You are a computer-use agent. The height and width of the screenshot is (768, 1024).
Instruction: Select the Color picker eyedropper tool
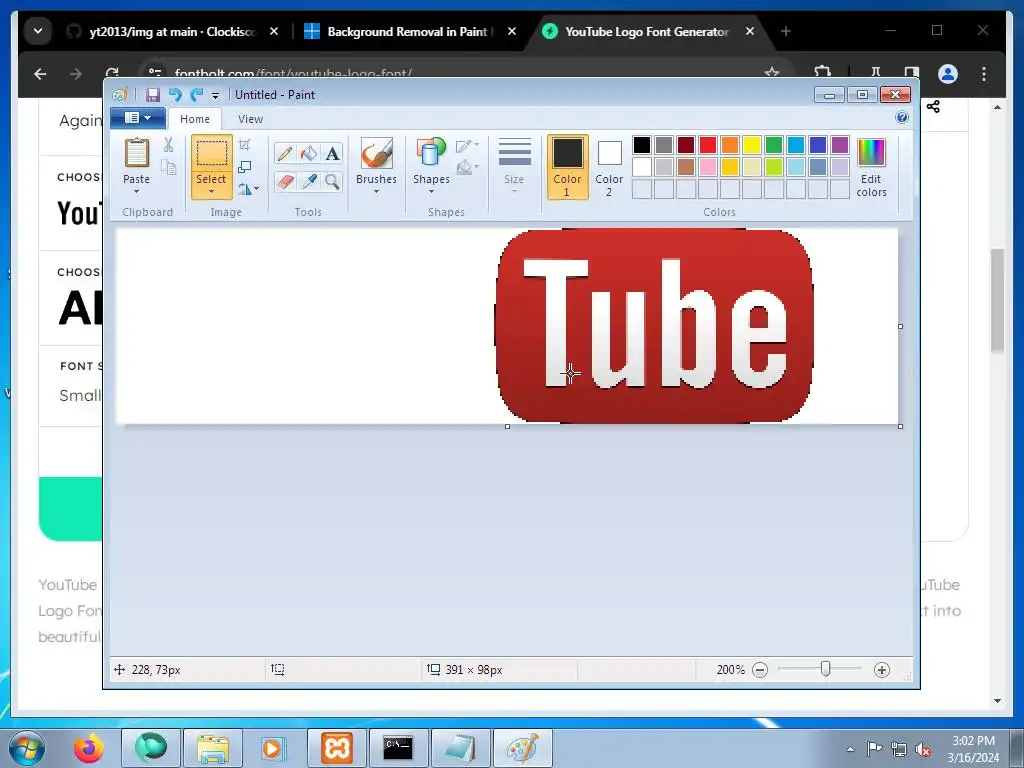(308, 181)
